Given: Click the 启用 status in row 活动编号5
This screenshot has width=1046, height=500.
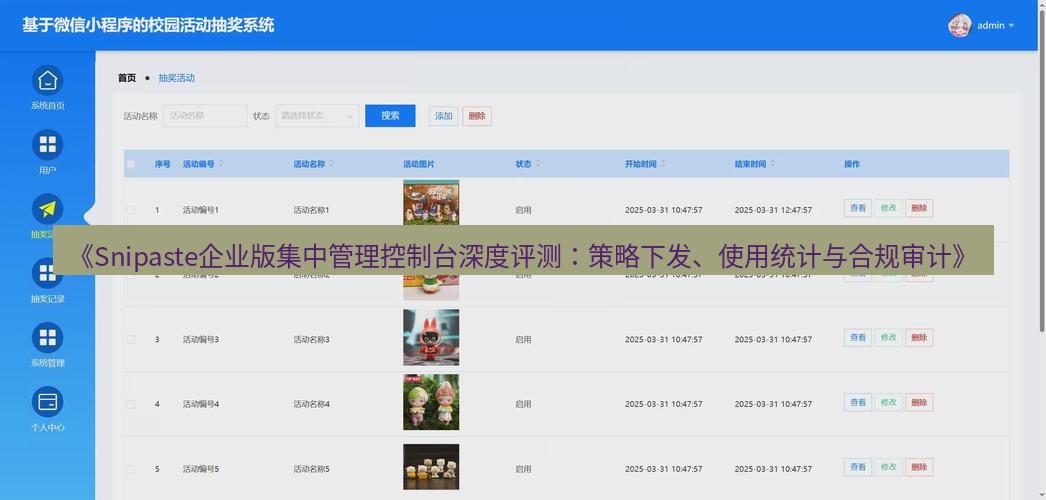Looking at the screenshot, I should pyautogui.click(x=523, y=469).
